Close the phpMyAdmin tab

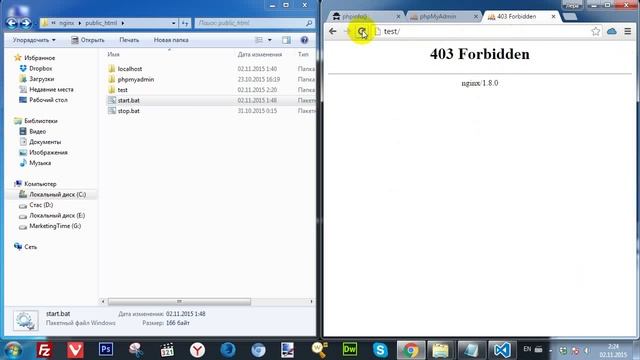pos(476,16)
